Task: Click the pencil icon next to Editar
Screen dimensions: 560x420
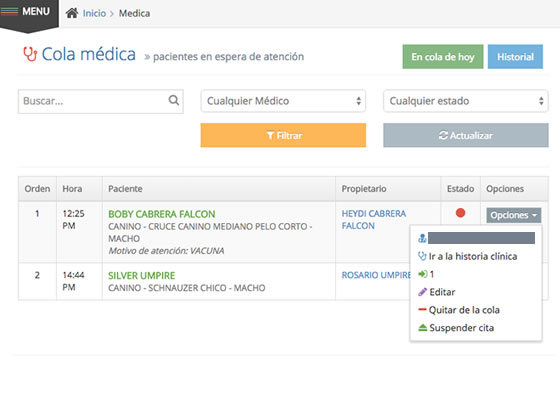Action: [x=422, y=292]
